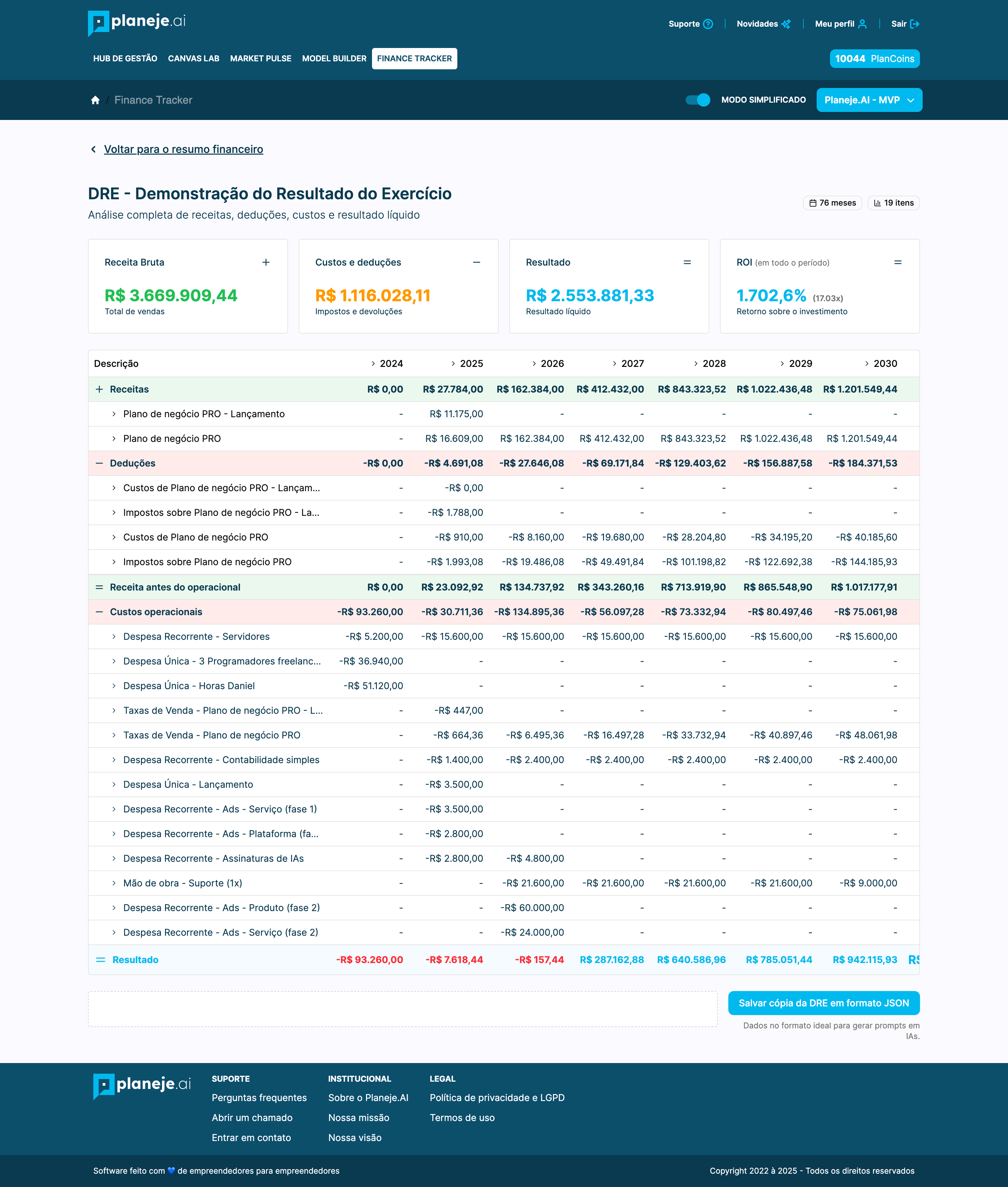Click the planeje.ai header logo

click(137, 23)
